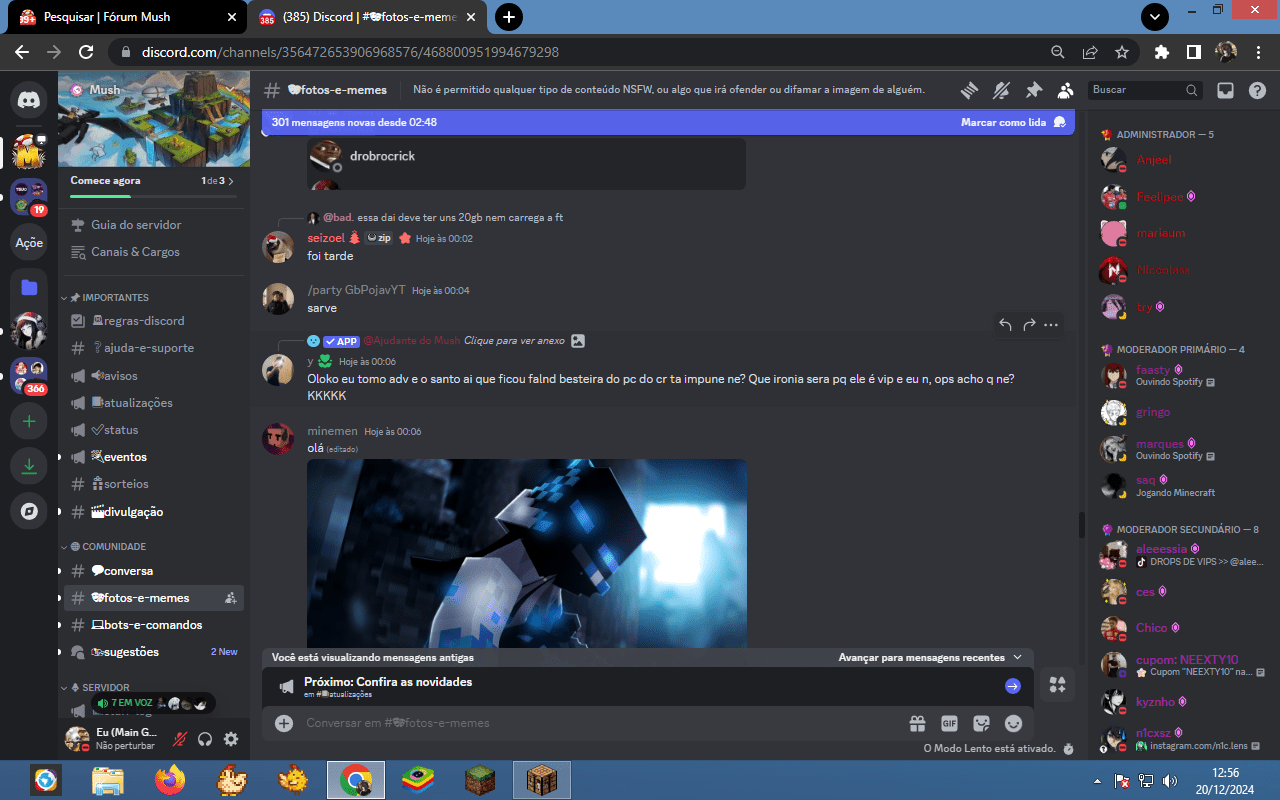Toggle Chrome's side panel
The height and width of the screenshot is (800, 1280).
click(x=1193, y=52)
